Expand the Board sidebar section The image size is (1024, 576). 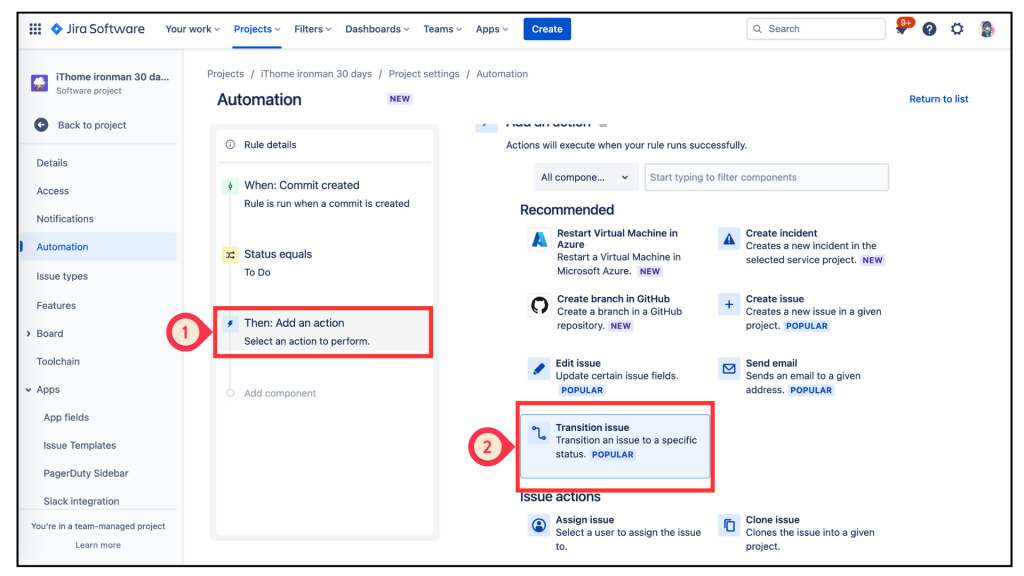pos(28,334)
